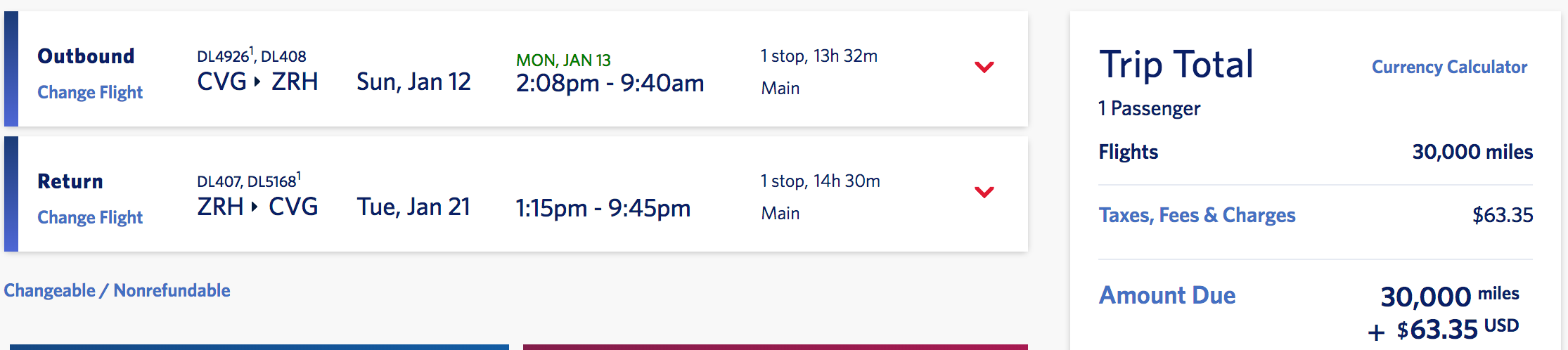The width and height of the screenshot is (1568, 350).
Task: Click the Sun, Jan 12 outbound date
Action: [x=413, y=82]
